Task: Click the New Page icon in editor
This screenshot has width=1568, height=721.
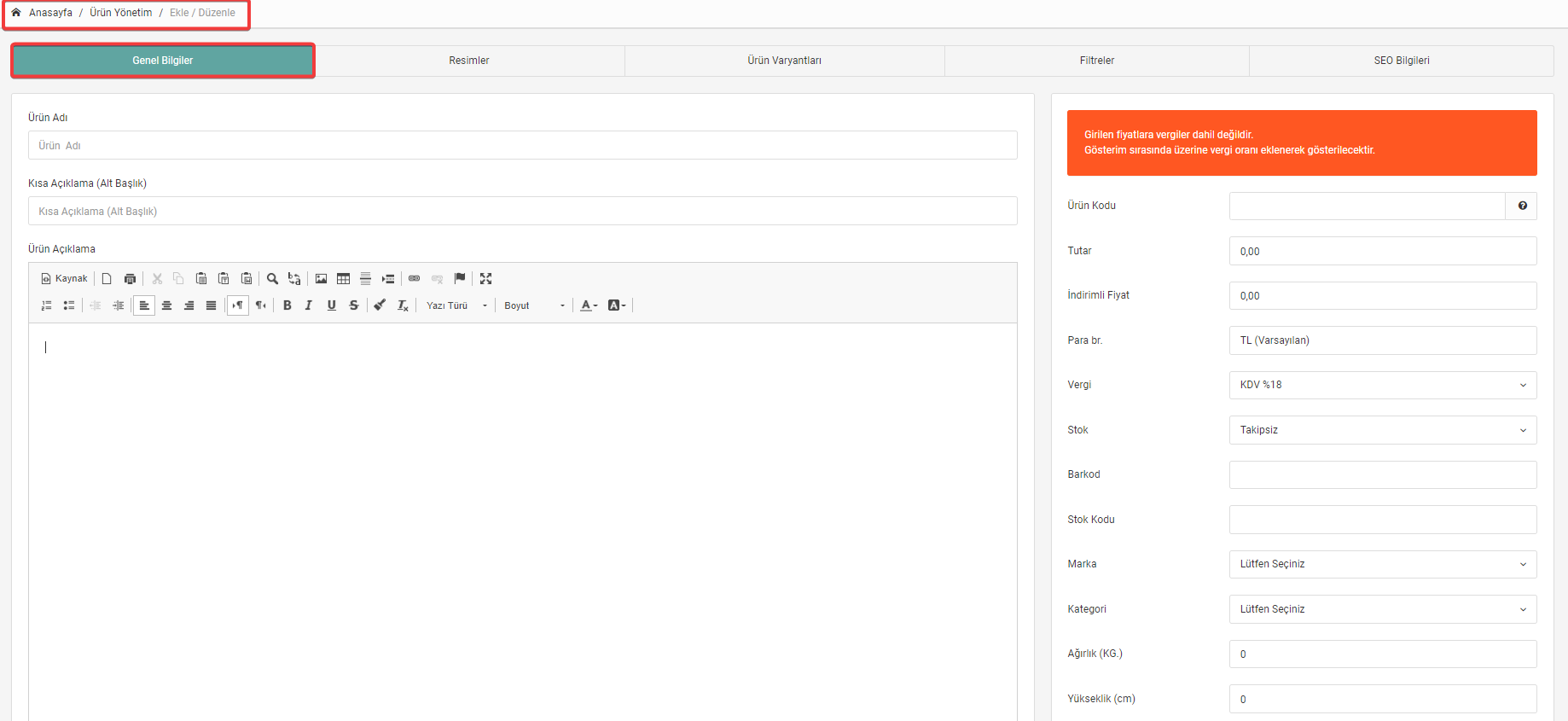Action: [x=107, y=279]
